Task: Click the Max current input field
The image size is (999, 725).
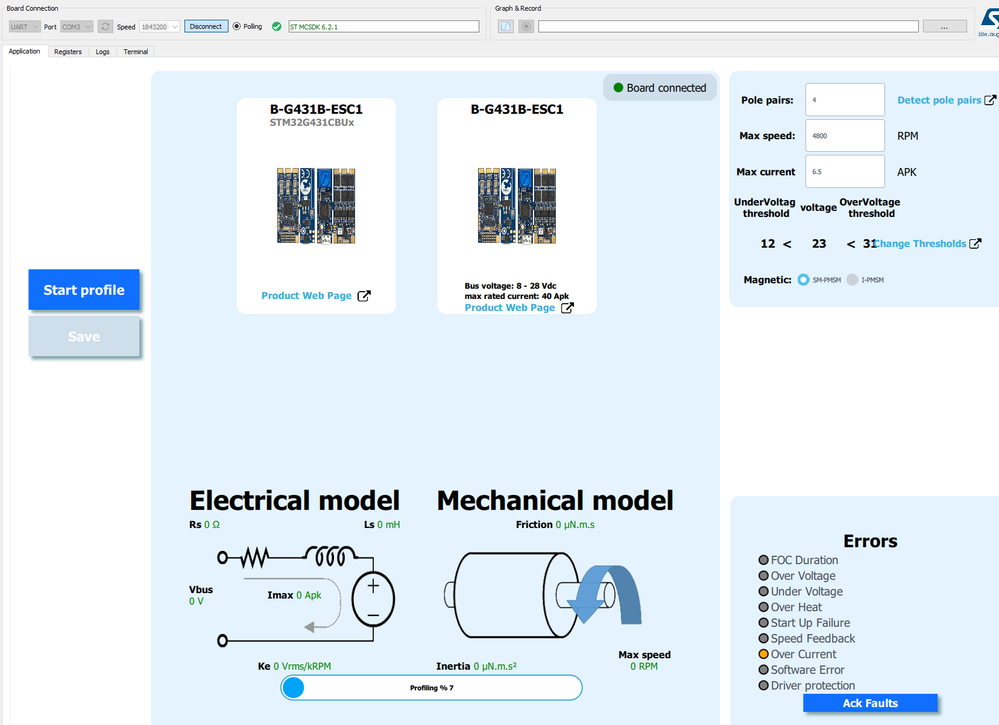Action: click(845, 171)
